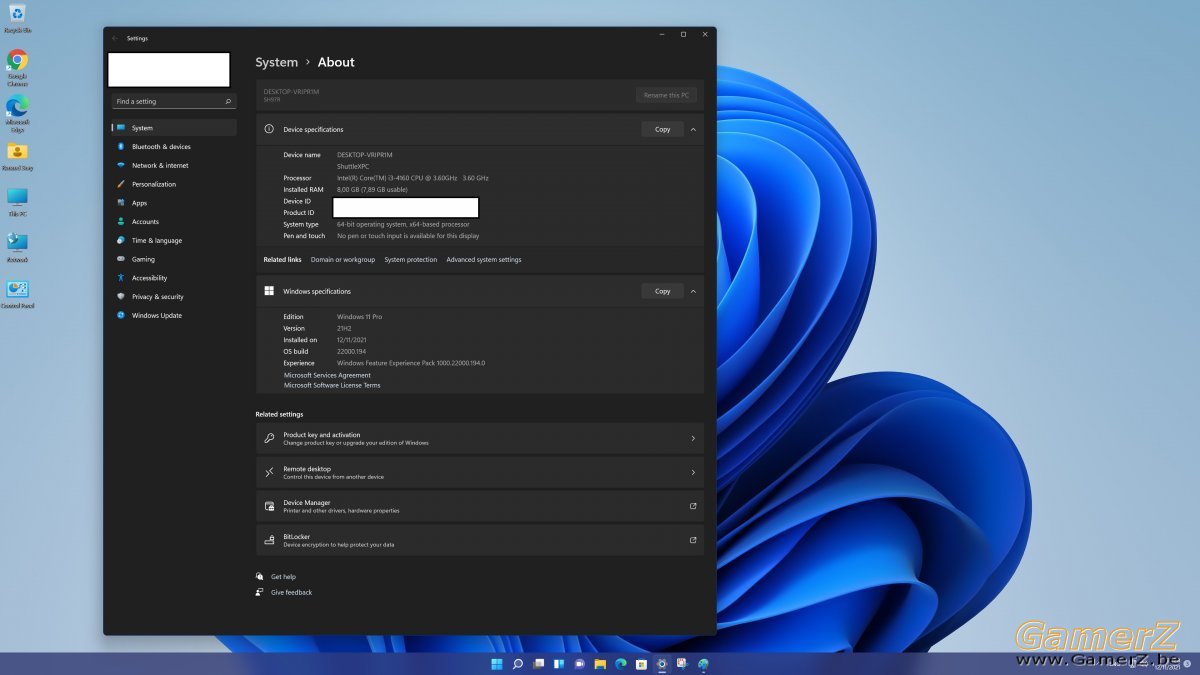Open Microsoft Store from the taskbar

(641, 664)
